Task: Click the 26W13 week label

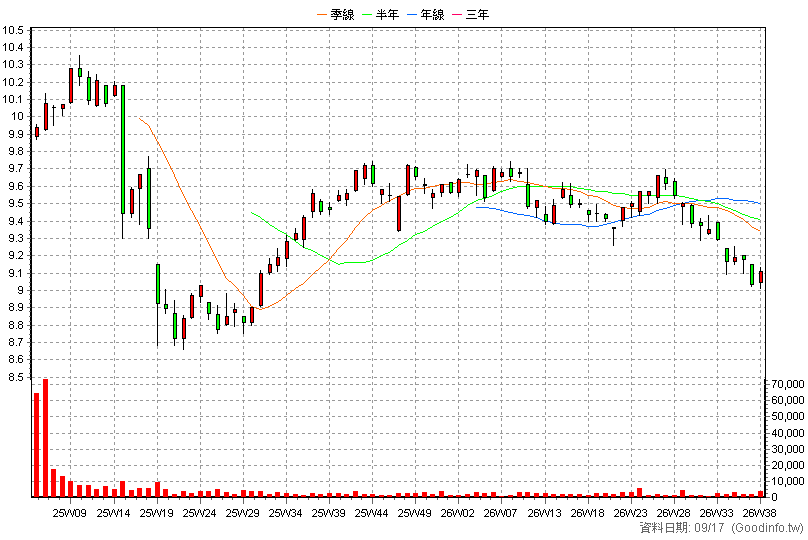Action: click(x=545, y=513)
